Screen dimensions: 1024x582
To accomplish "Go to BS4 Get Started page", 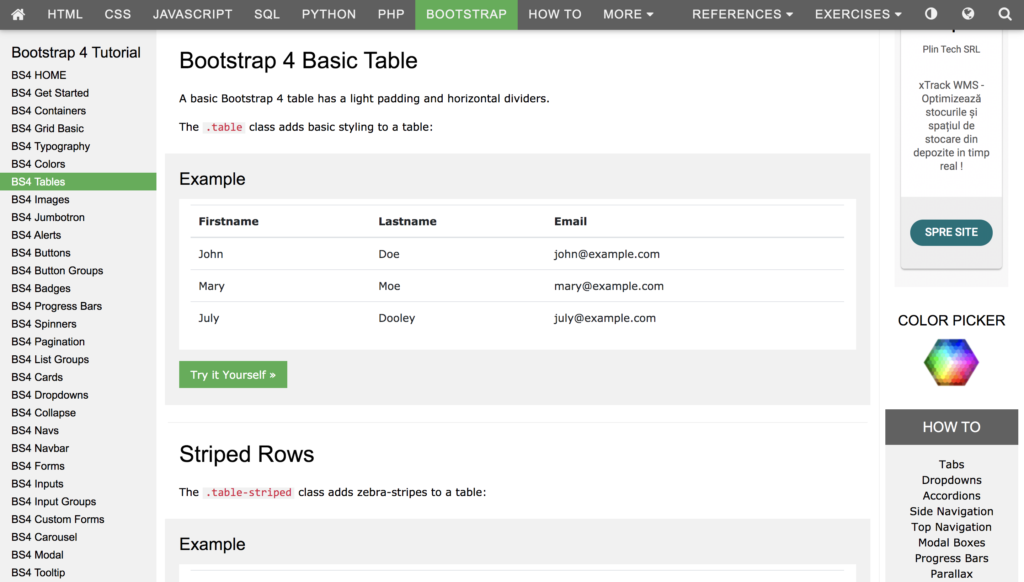I will [50, 93].
